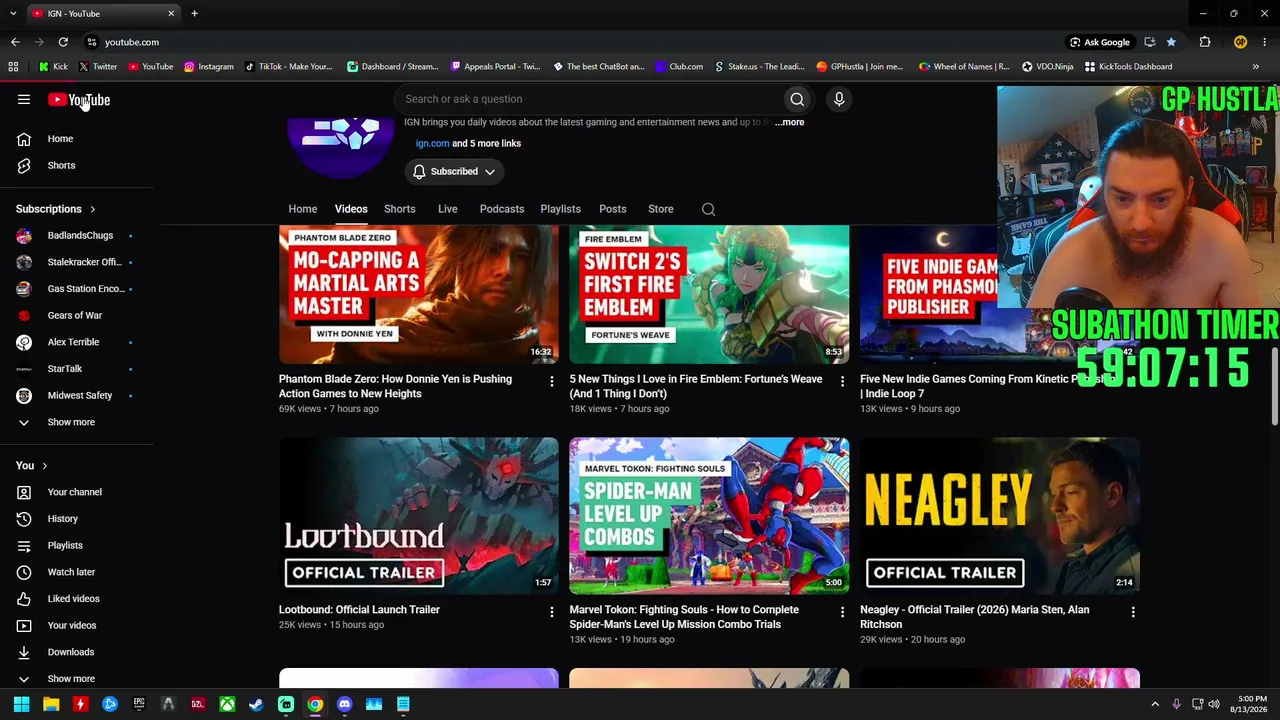Select the channel Videos tab
This screenshot has height=720, width=1280.
click(351, 209)
